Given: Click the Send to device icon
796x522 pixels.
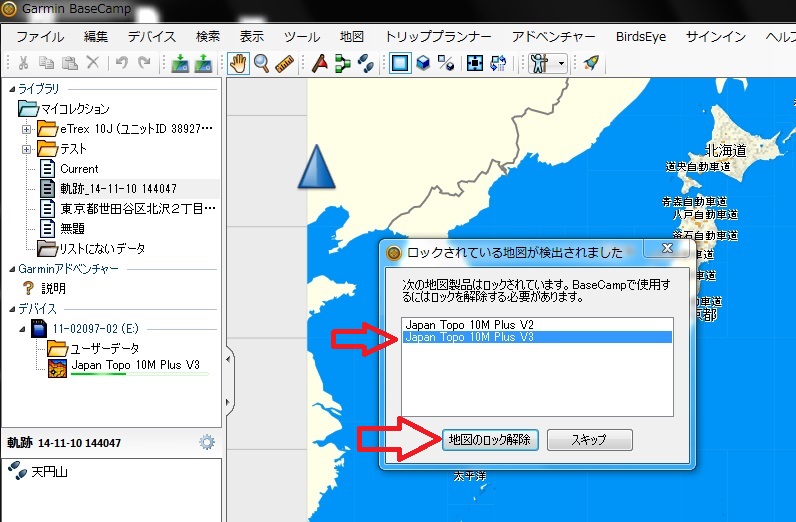Looking at the screenshot, I should [x=180, y=63].
